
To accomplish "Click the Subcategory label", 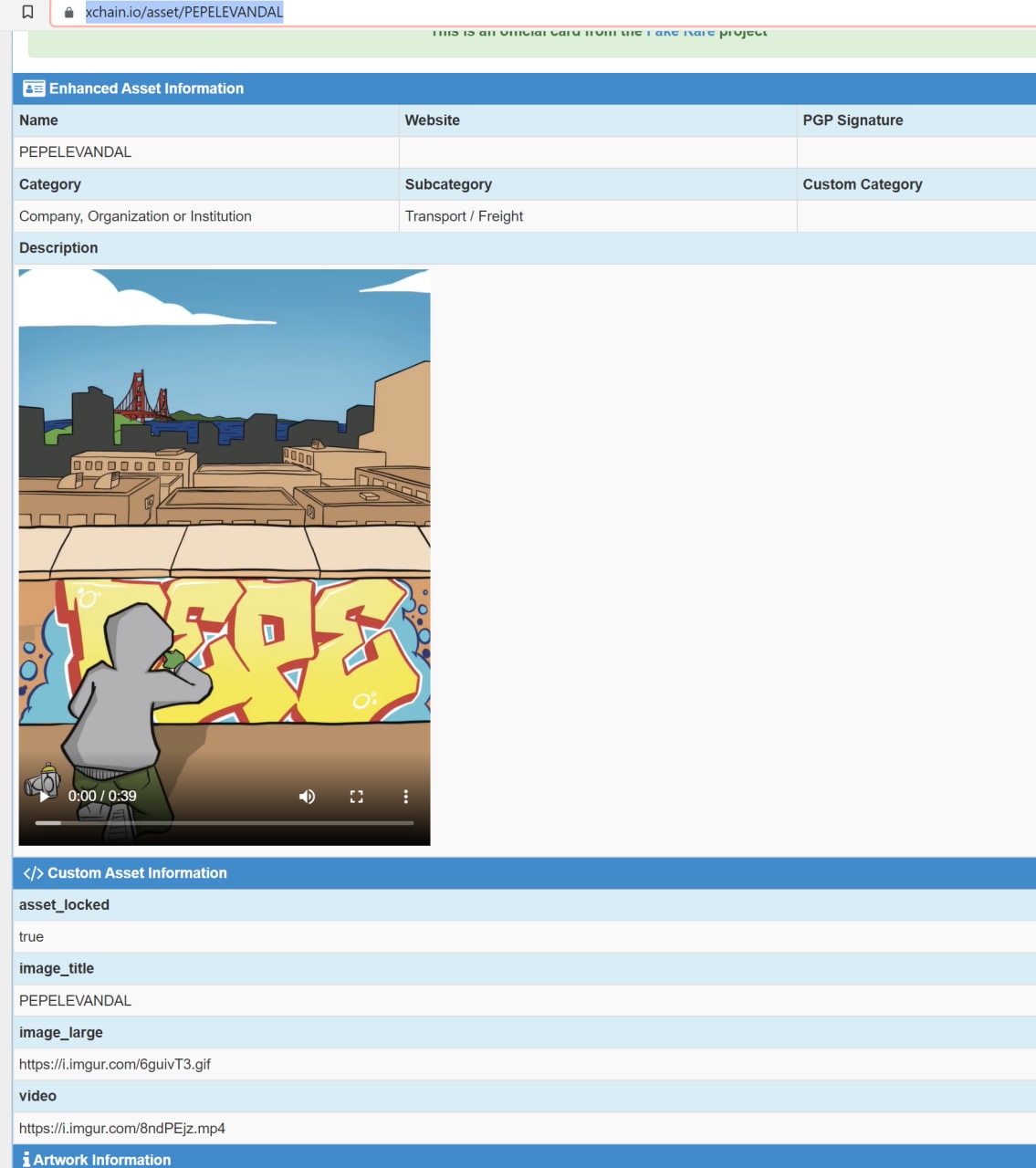I will [x=448, y=184].
